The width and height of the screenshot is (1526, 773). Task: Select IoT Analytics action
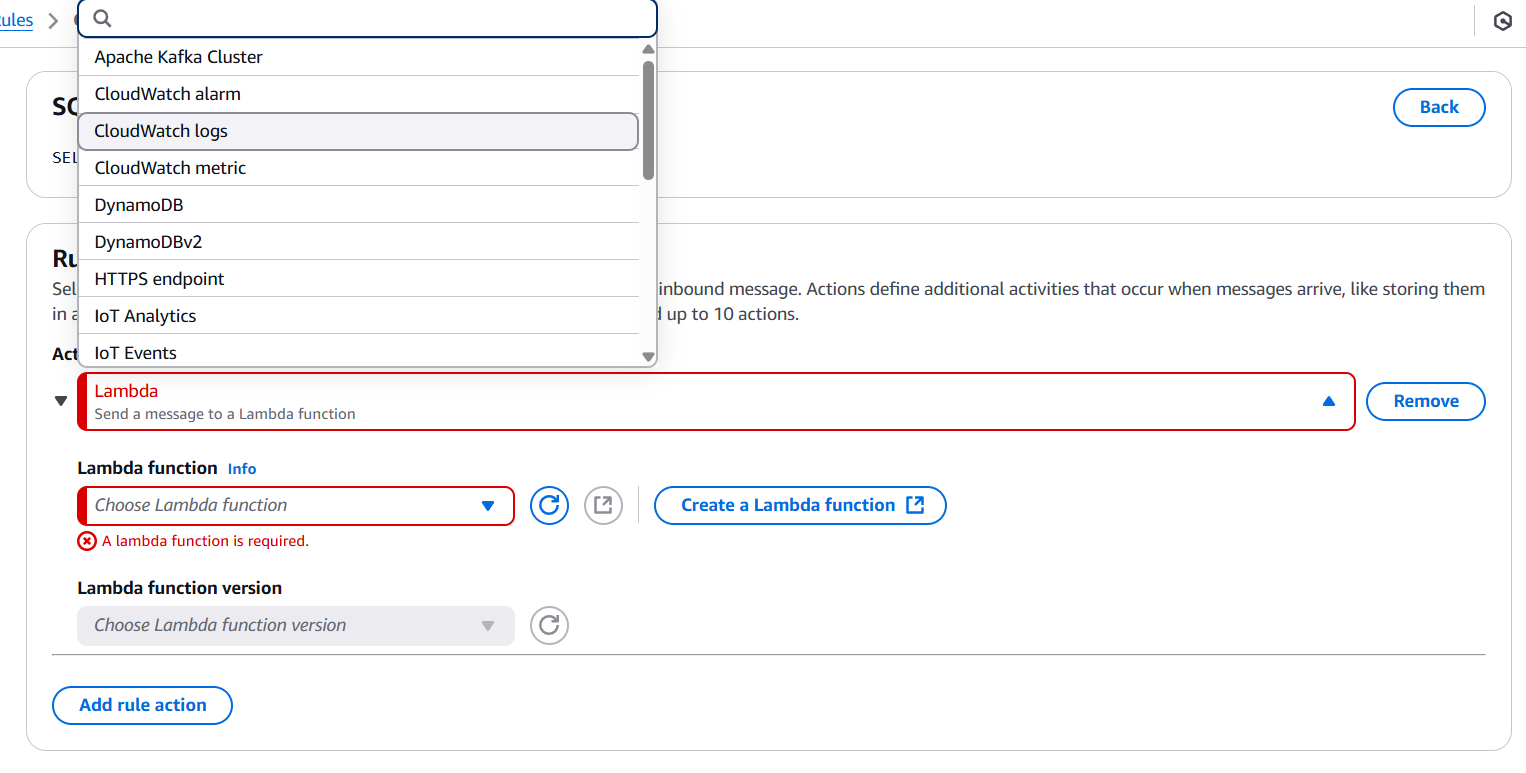click(358, 316)
